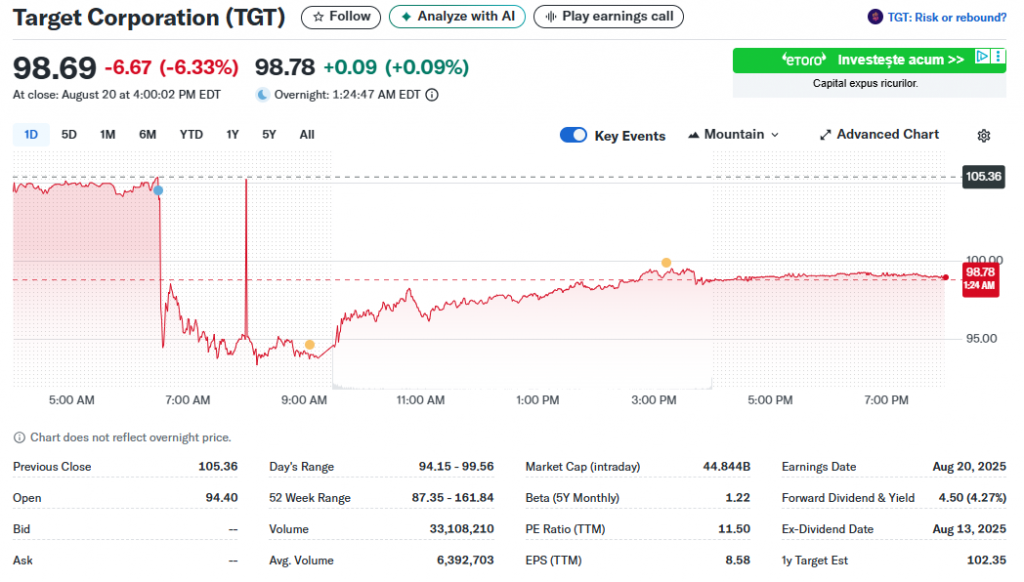Select the 5D range tab
This screenshot has width=1024, height=582.
69,135
